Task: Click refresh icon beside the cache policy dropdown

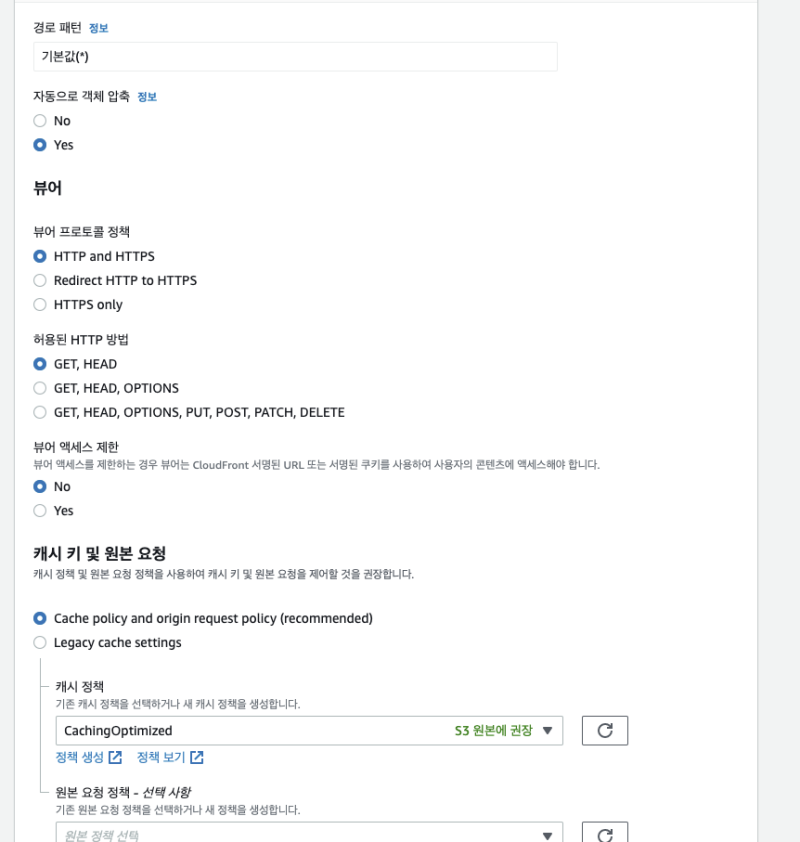Action: click(604, 731)
